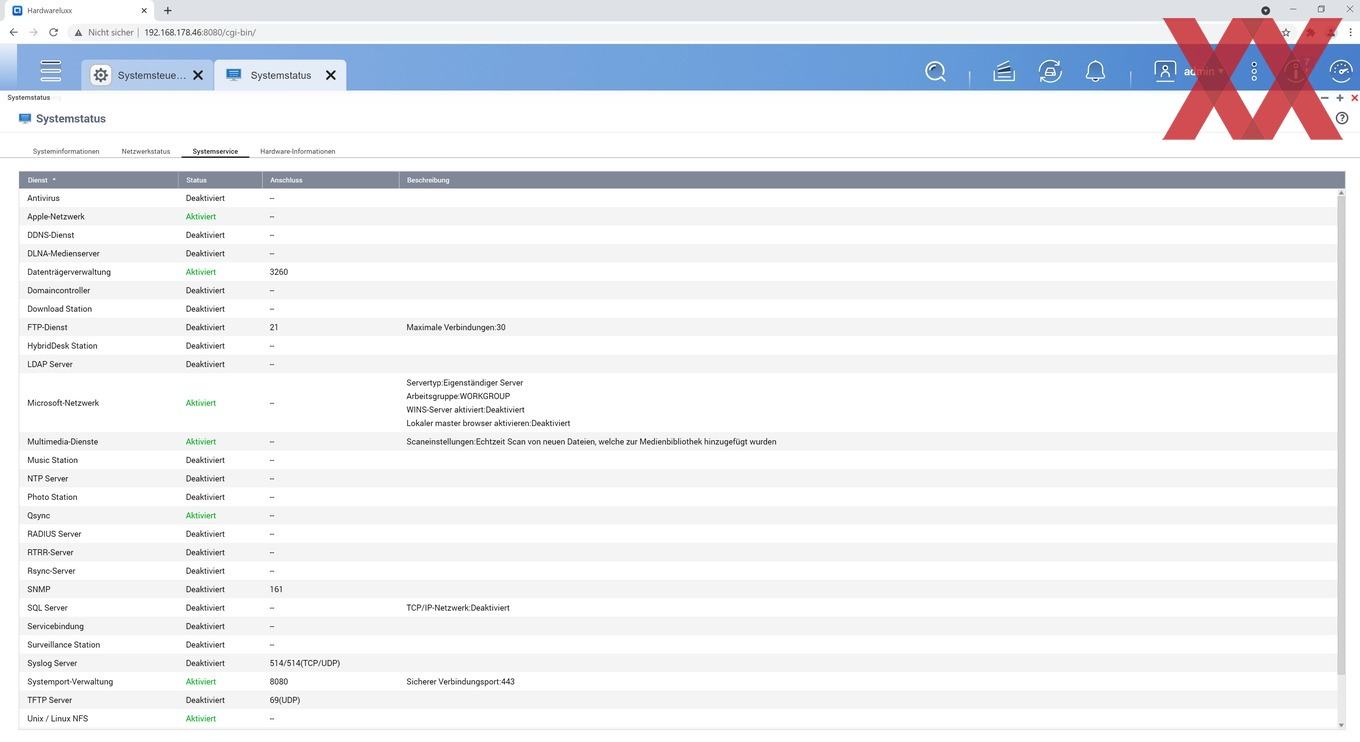The image size is (1360, 742).
Task: Show background tasks stack icon
Action: click(1004, 72)
